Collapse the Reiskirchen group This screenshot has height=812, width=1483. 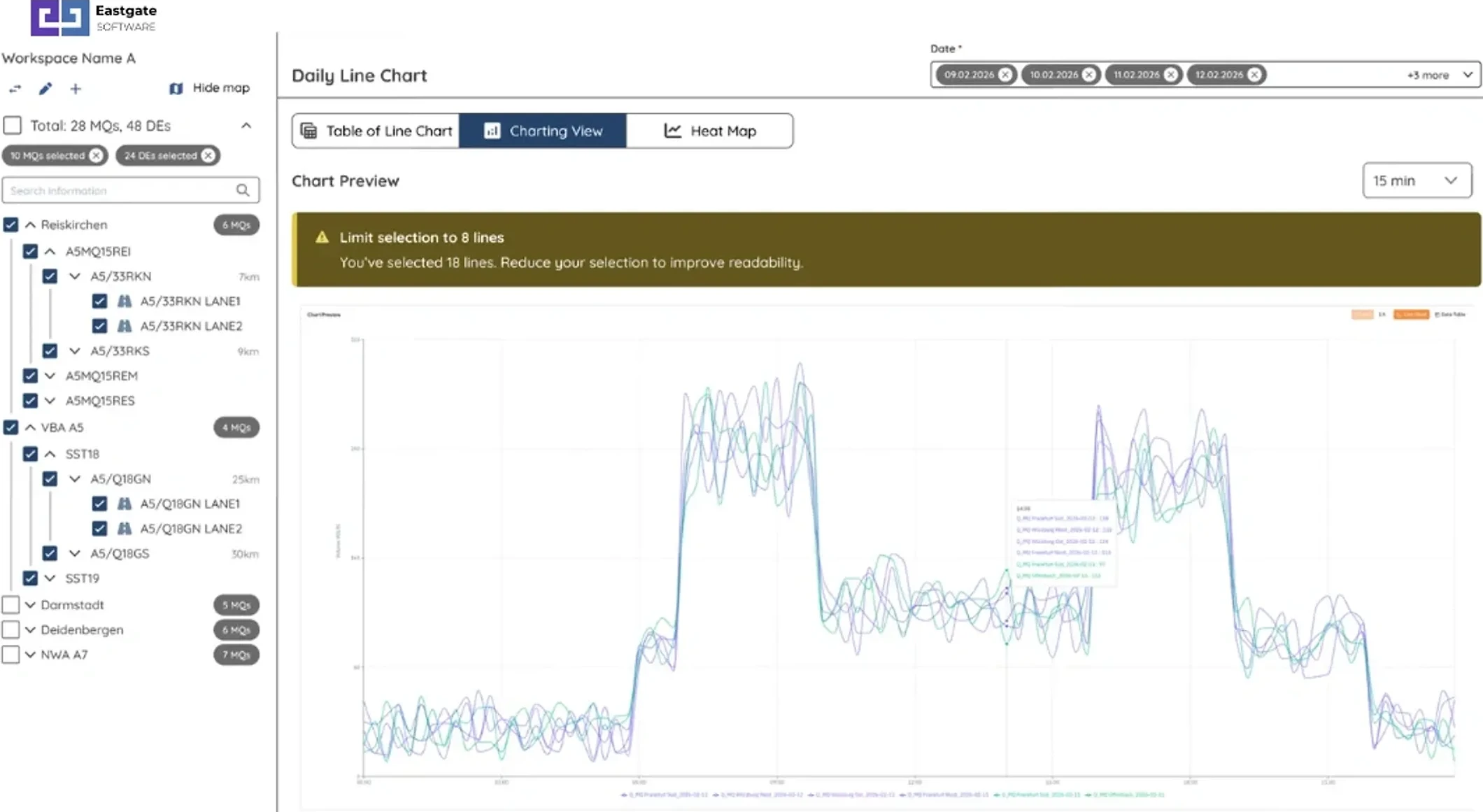pos(30,225)
